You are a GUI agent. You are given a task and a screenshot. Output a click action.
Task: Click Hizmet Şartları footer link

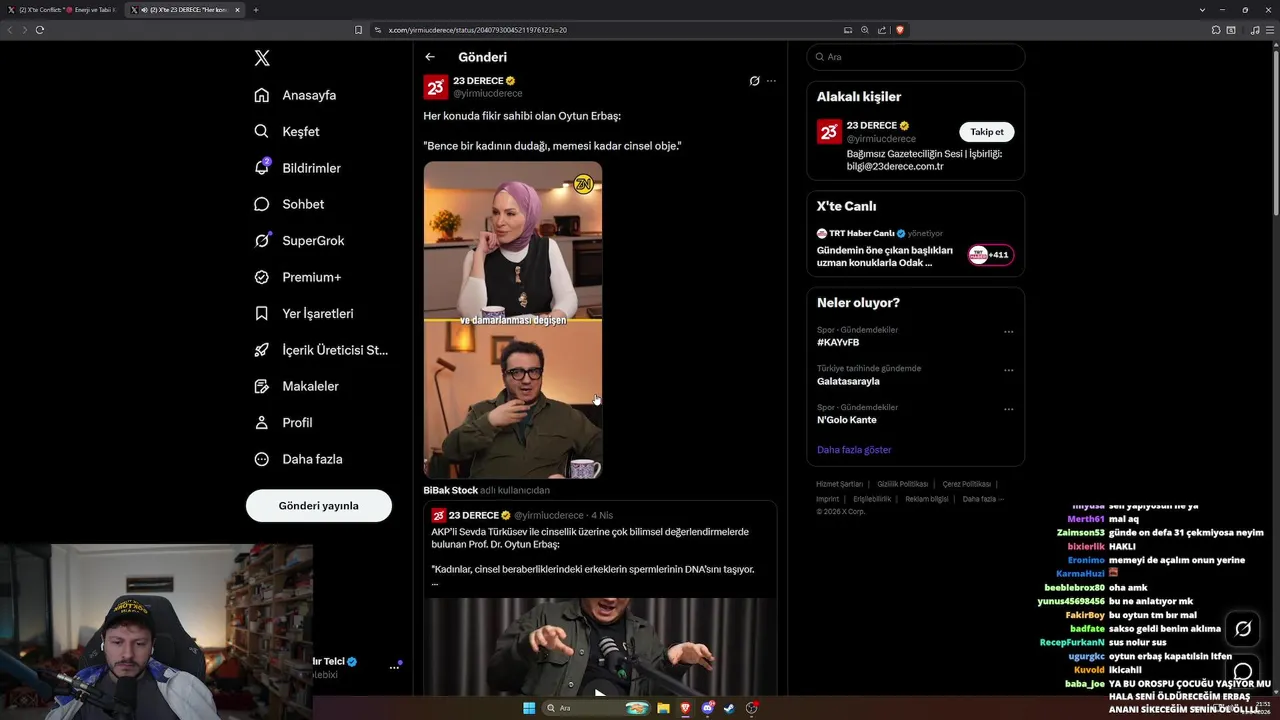(839, 484)
